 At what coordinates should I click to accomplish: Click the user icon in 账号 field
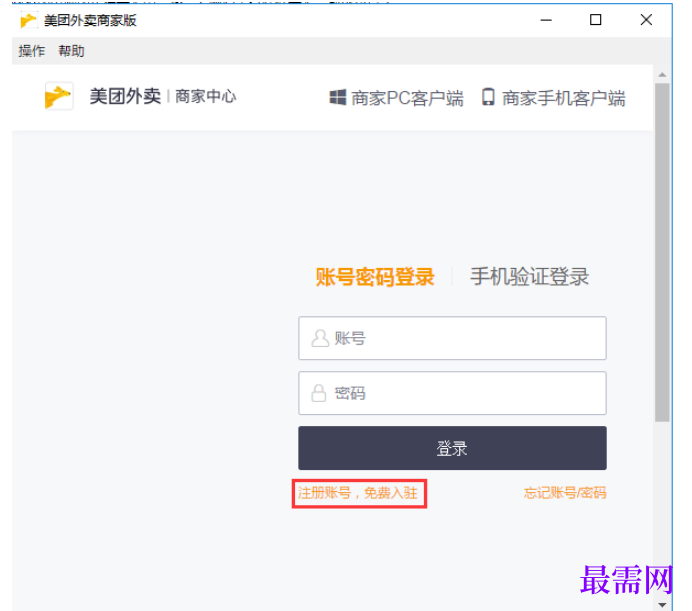pyautogui.click(x=320, y=338)
